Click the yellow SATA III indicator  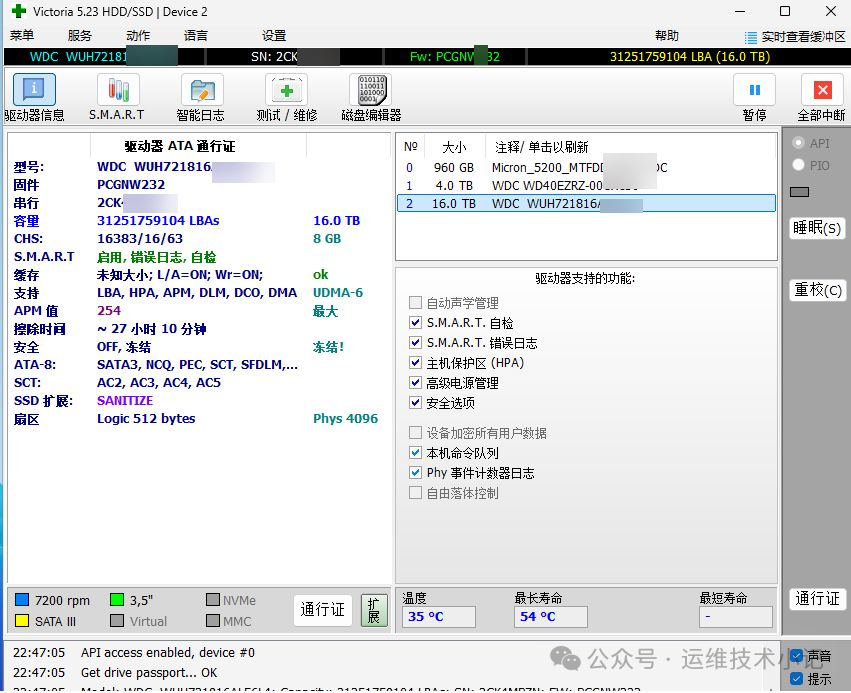tap(22, 621)
